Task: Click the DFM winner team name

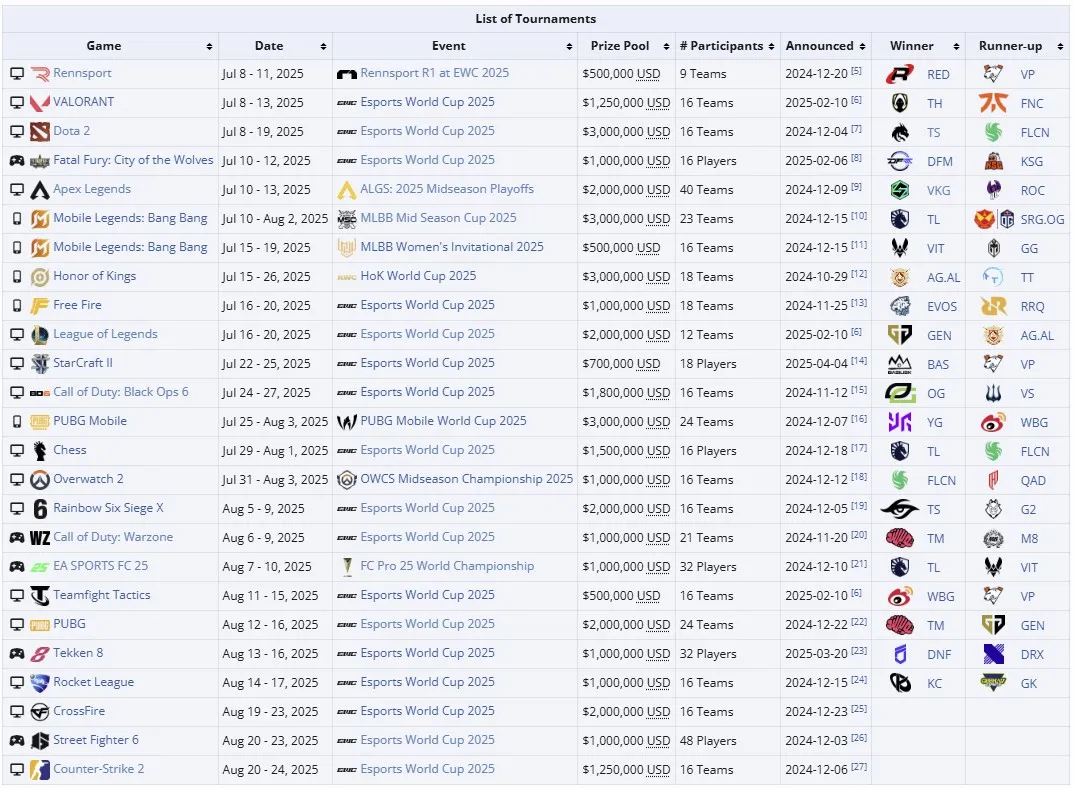Action: click(x=940, y=162)
